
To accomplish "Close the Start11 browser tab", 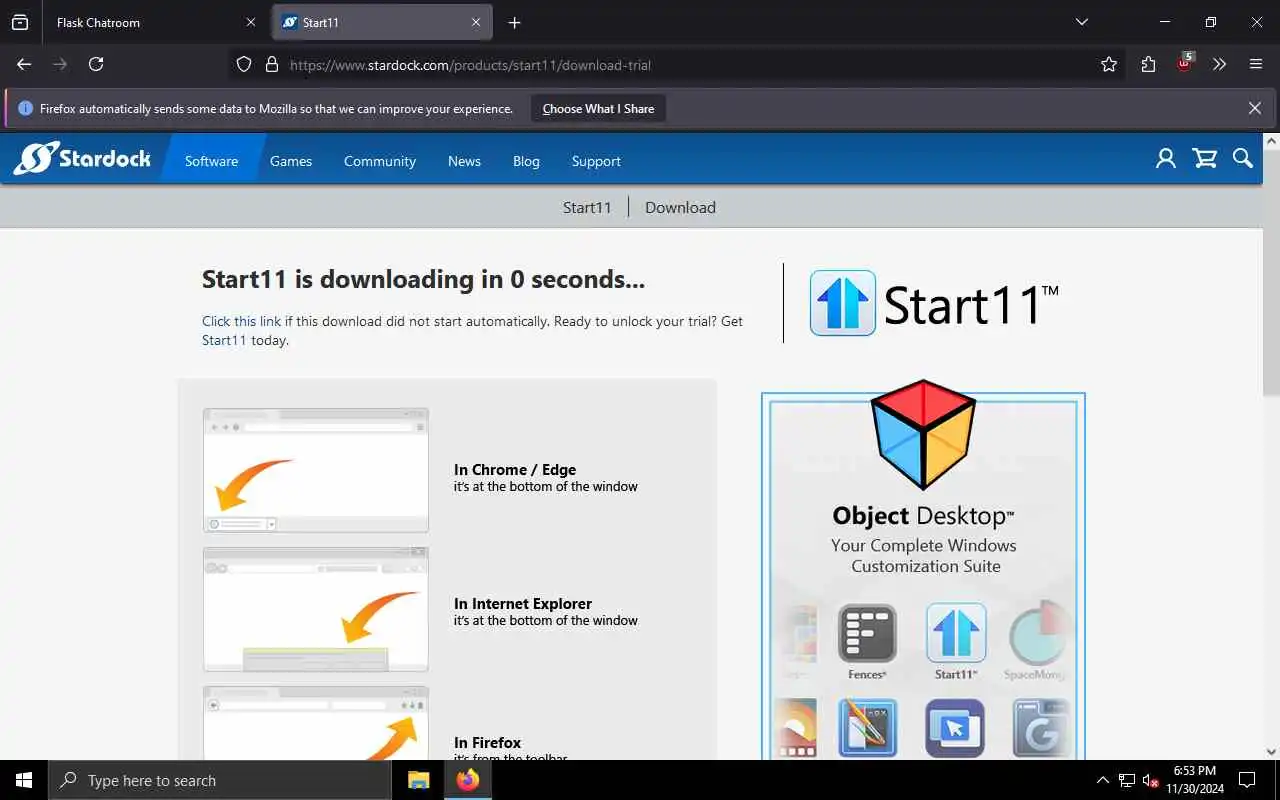I will click(x=476, y=22).
